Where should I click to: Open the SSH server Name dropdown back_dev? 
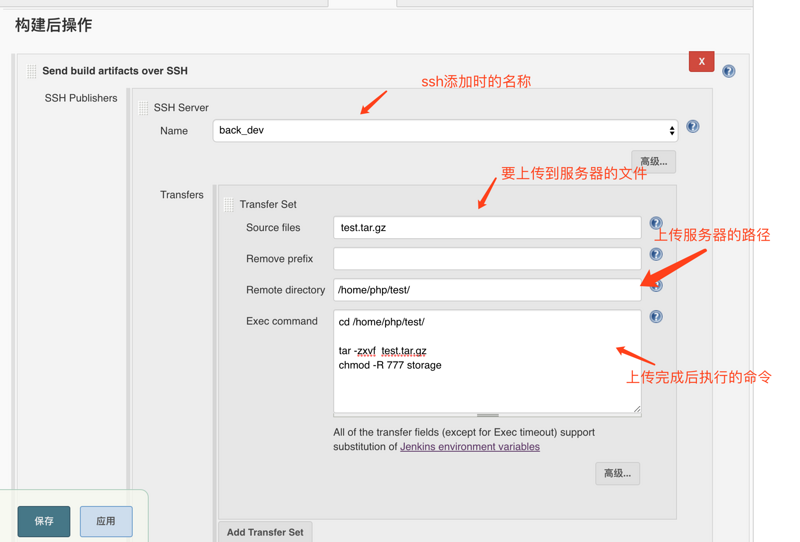445,131
